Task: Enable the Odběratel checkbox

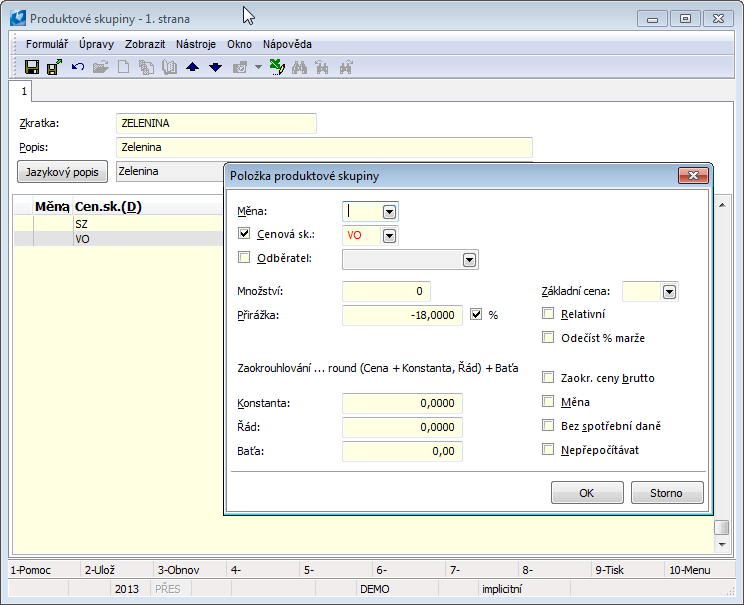Action: coord(245,259)
